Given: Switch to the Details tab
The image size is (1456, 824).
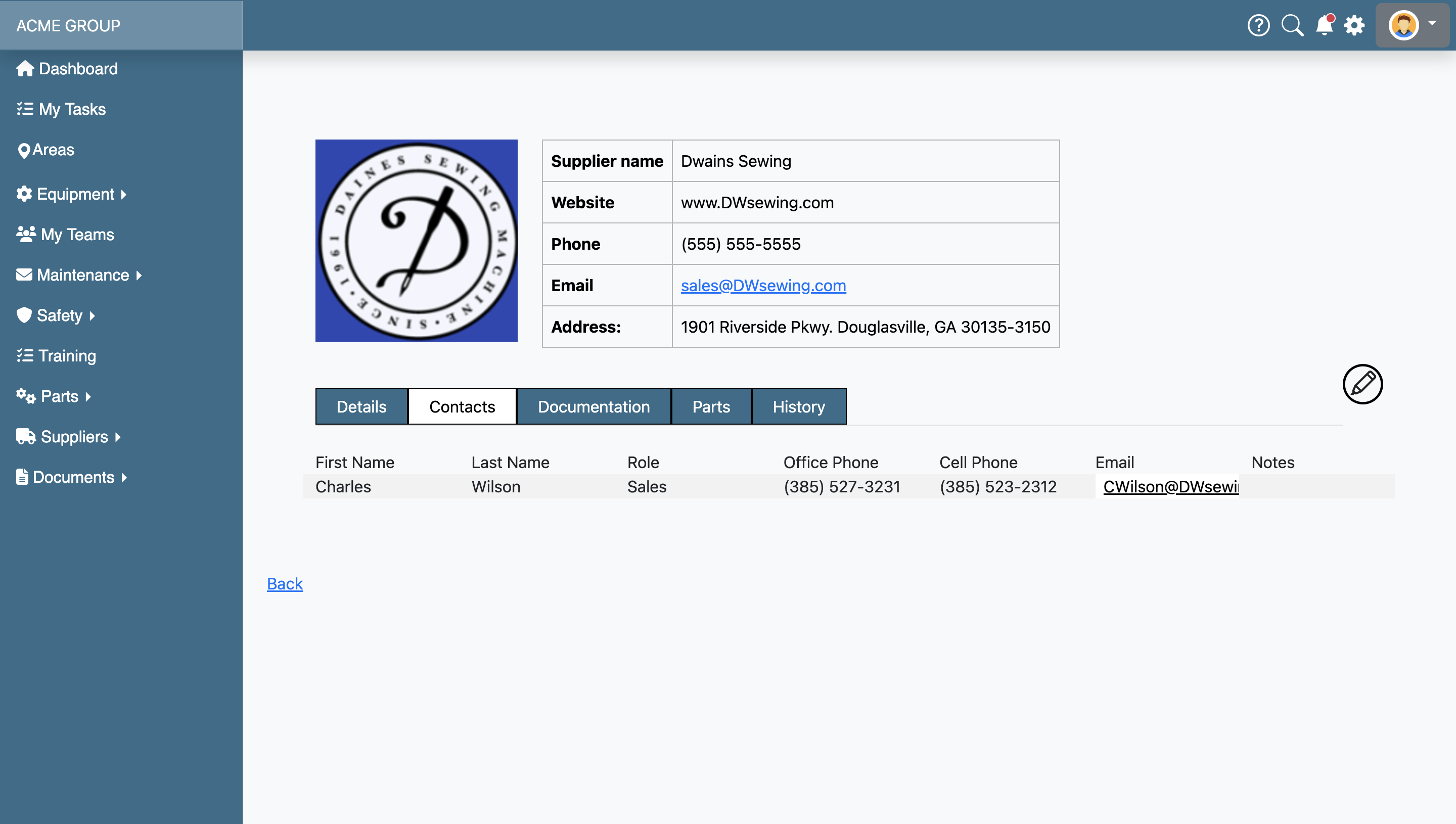Looking at the screenshot, I should 361,406.
